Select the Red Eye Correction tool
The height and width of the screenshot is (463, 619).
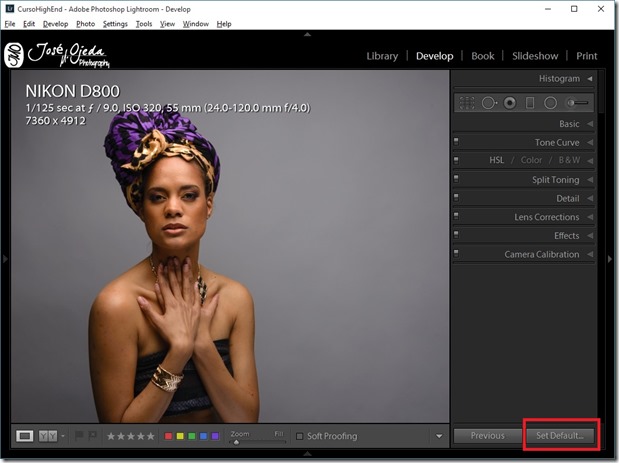point(510,103)
